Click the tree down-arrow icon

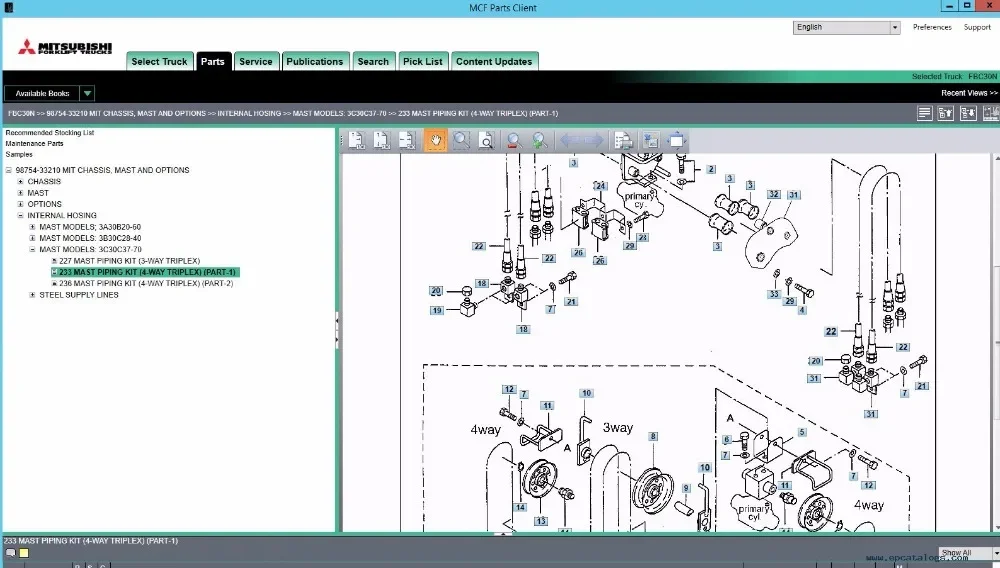coord(968,113)
